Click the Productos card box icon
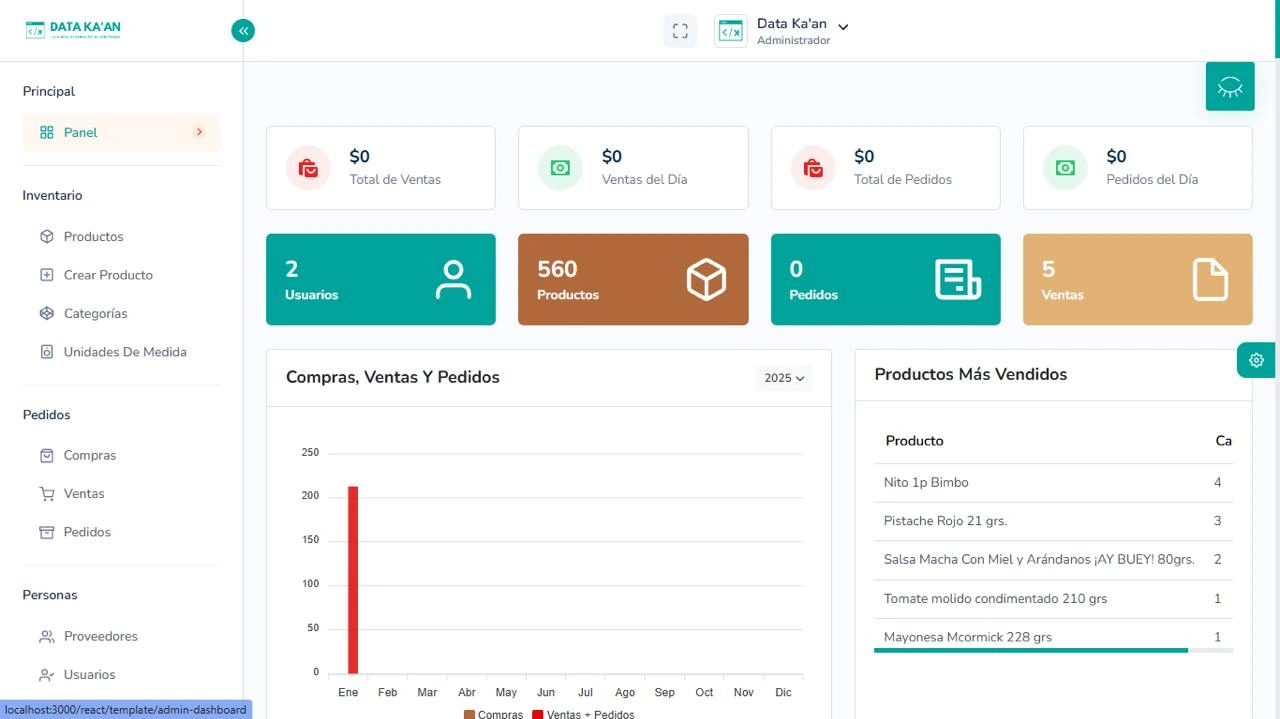 pyautogui.click(x=706, y=280)
